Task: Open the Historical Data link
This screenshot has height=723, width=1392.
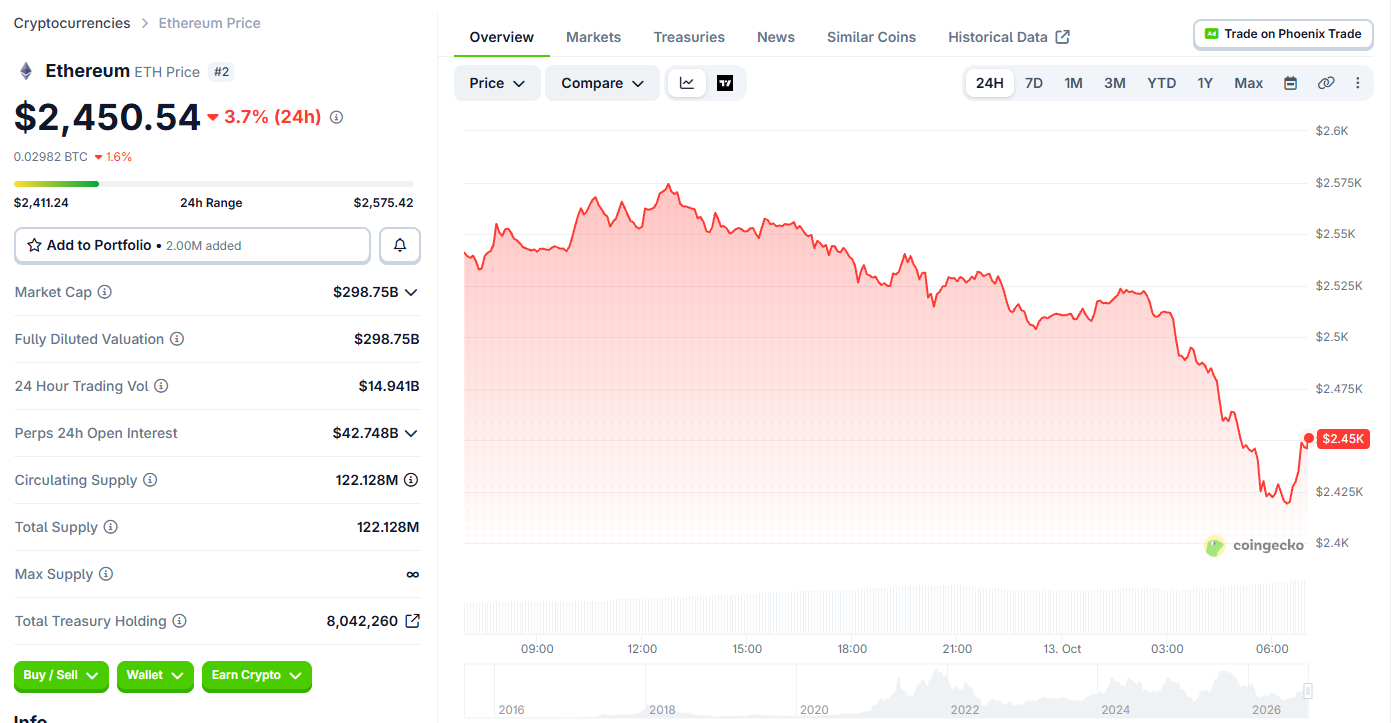Action: click(1009, 37)
